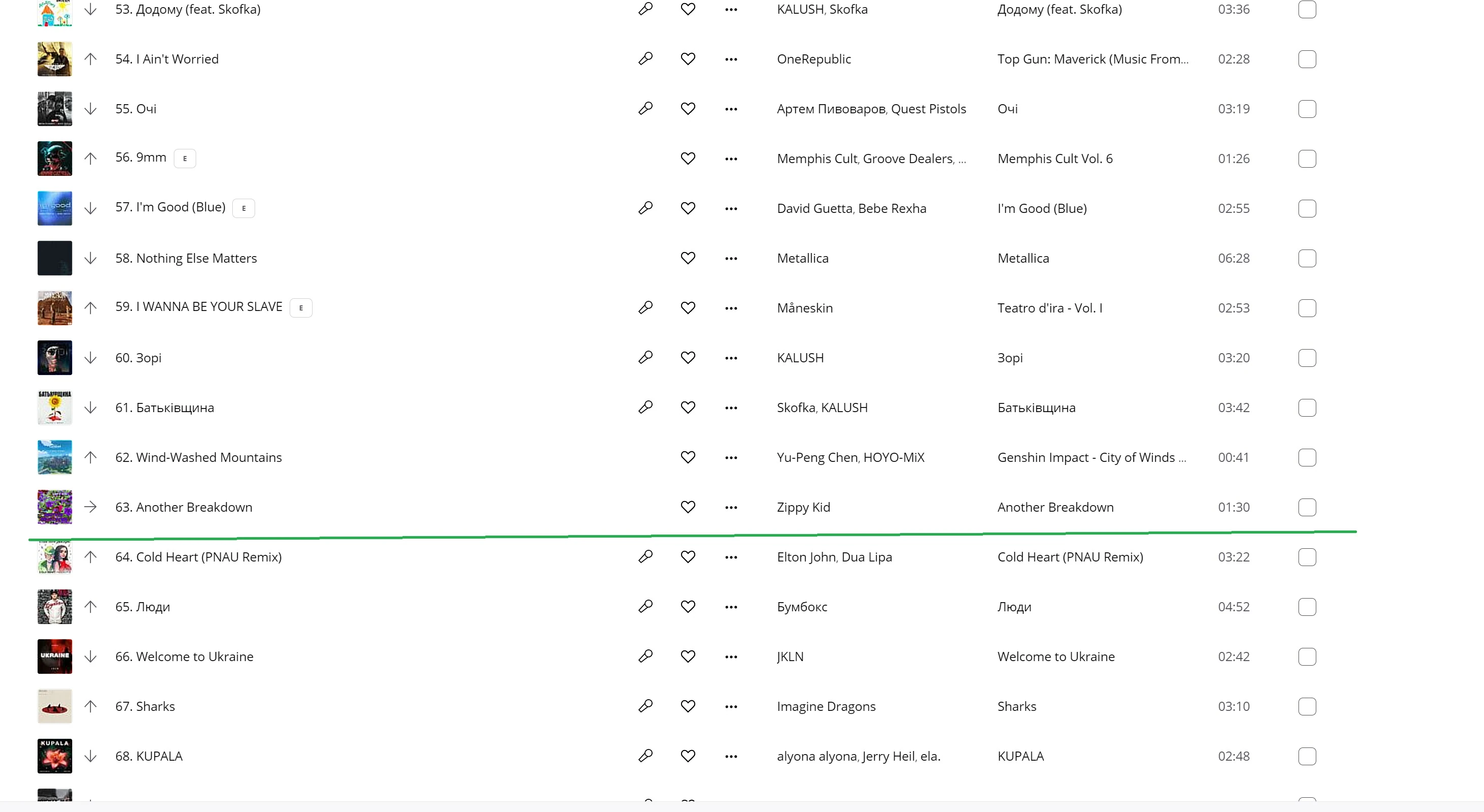The height and width of the screenshot is (812, 1484).
Task: Tick the checkbox for Батьківщина
Action: [1307, 408]
